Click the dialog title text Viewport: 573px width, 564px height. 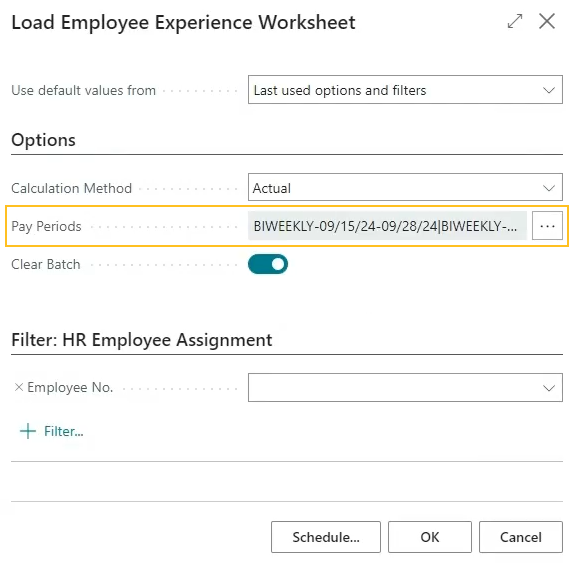click(183, 23)
